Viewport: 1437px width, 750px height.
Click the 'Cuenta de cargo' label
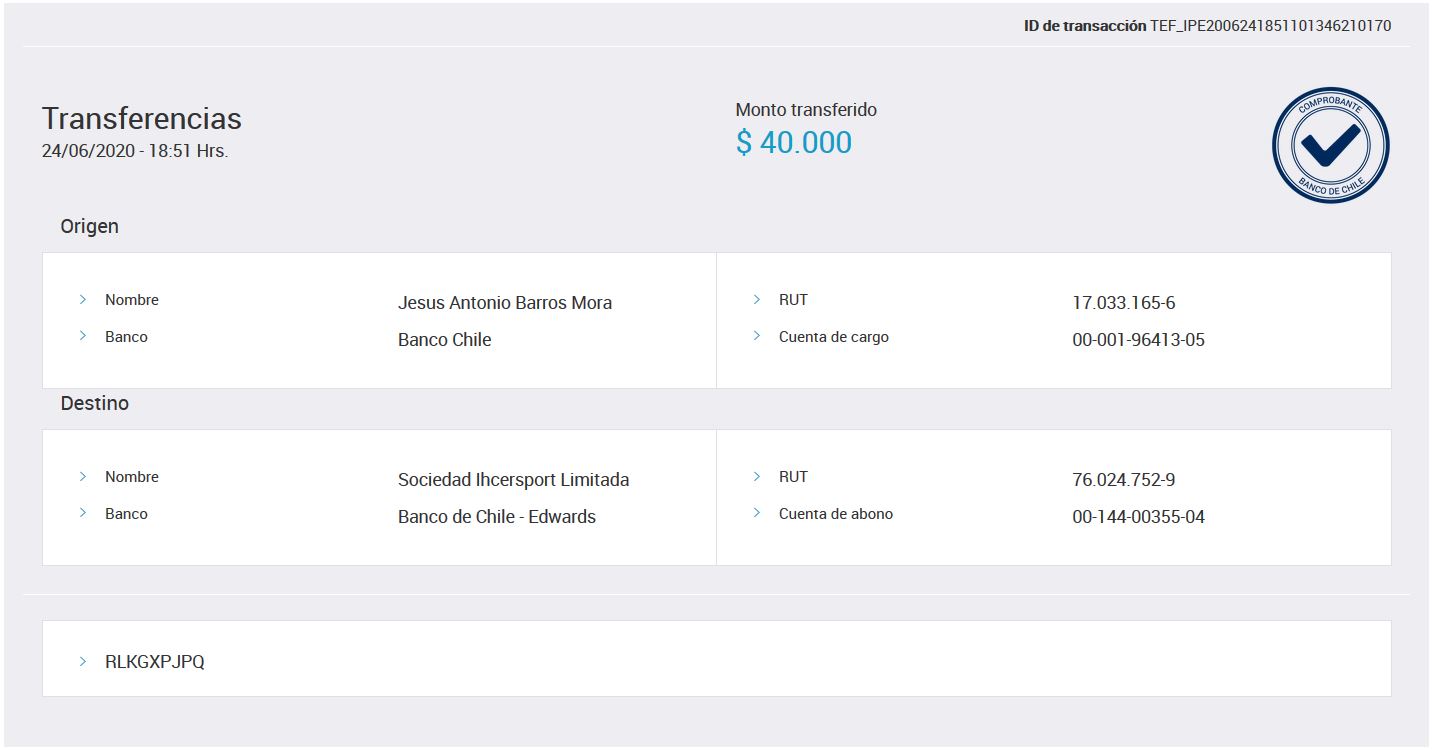[834, 337]
